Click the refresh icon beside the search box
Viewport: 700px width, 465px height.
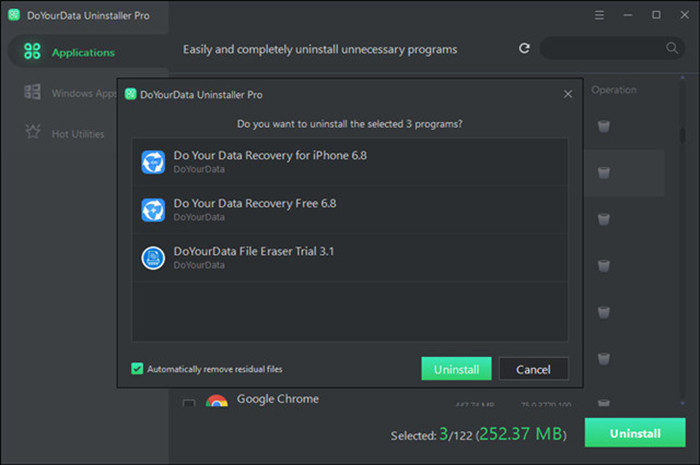coord(524,48)
